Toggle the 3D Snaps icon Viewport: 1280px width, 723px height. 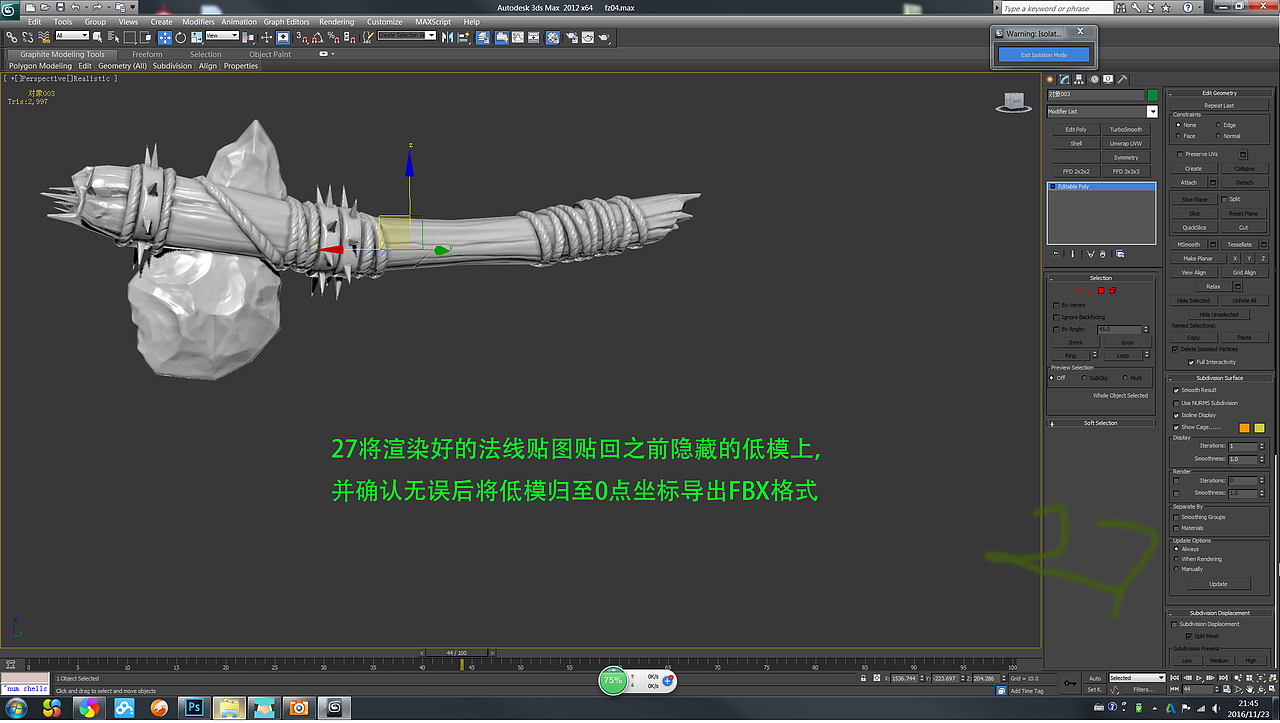[302, 38]
